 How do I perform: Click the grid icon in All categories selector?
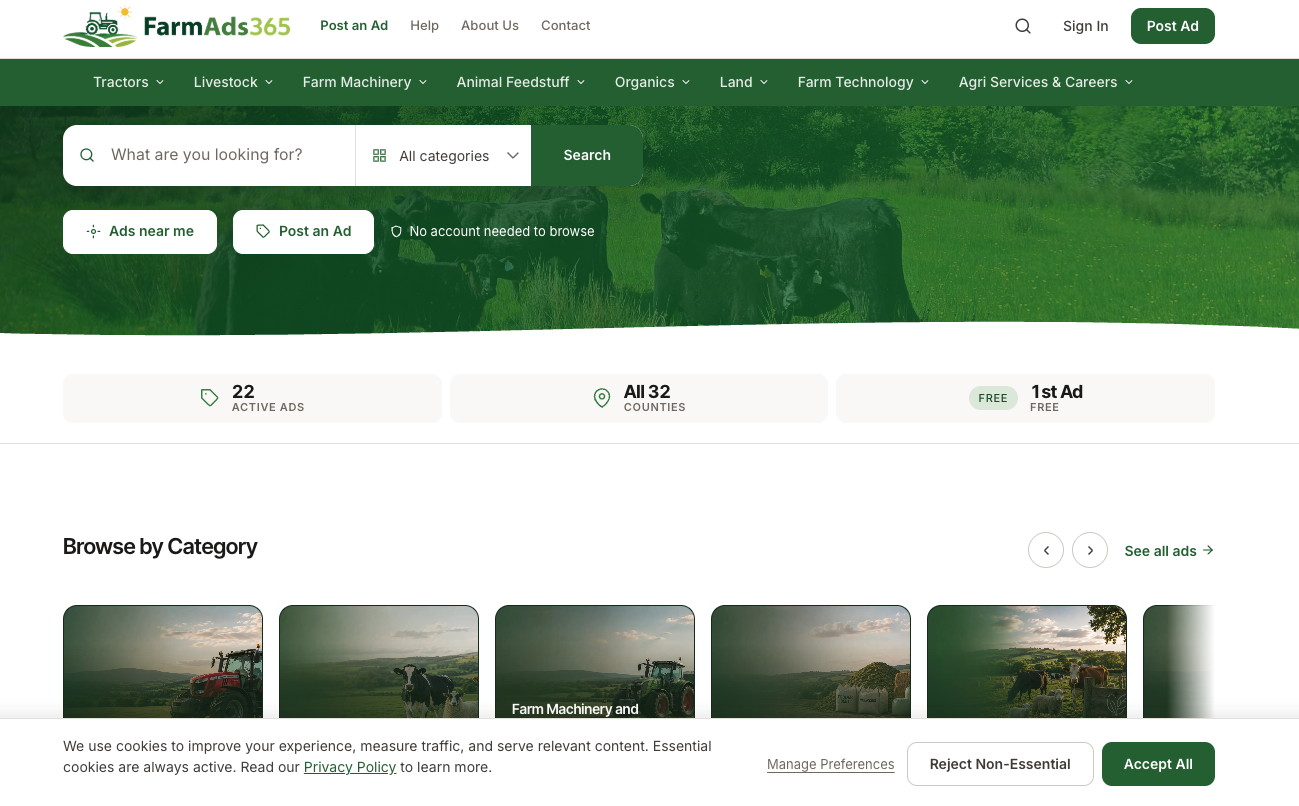(x=379, y=156)
